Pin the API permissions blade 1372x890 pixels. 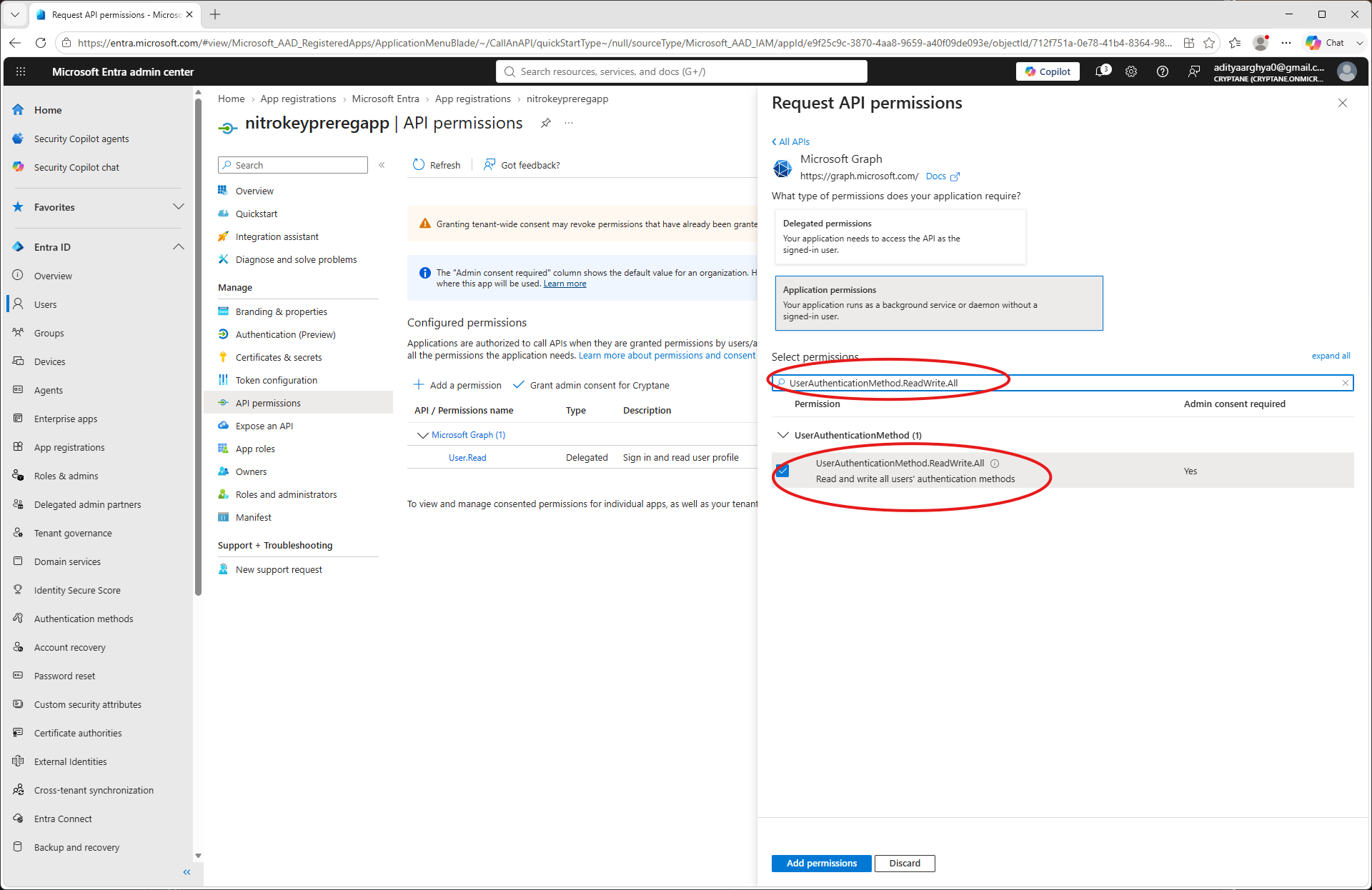[x=546, y=123]
